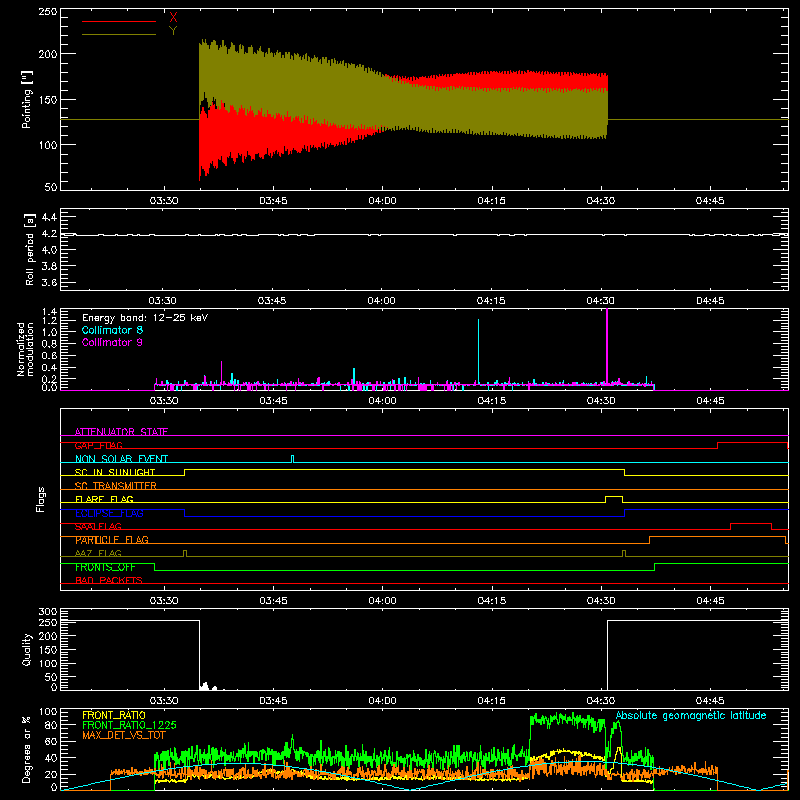Click the SAA_FLAG raised segment near 04:50
Image resolution: width=800 pixels, height=800 pixels.
coord(751,526)
